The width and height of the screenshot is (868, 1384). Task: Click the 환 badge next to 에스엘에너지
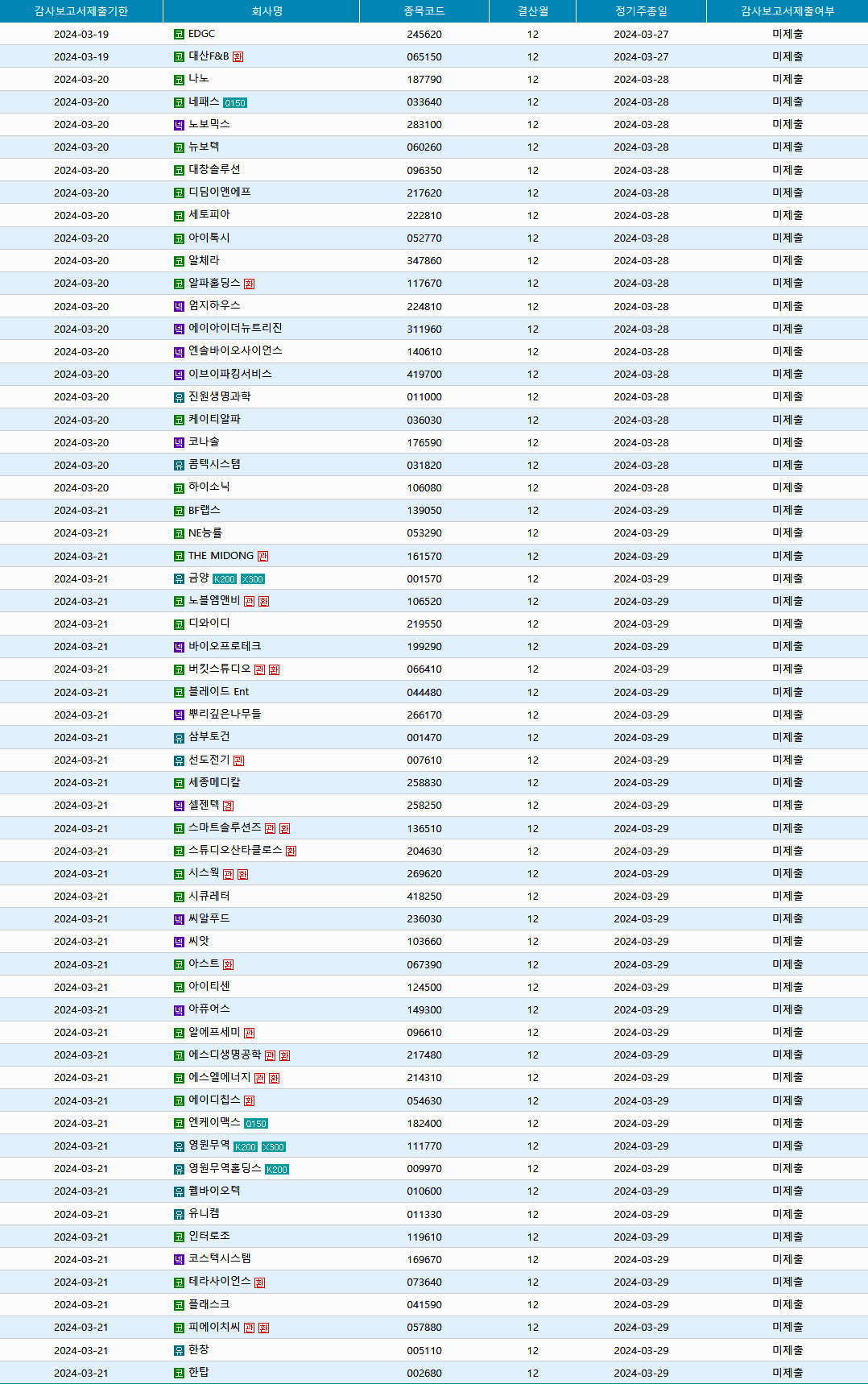(x=274, y=1079)
